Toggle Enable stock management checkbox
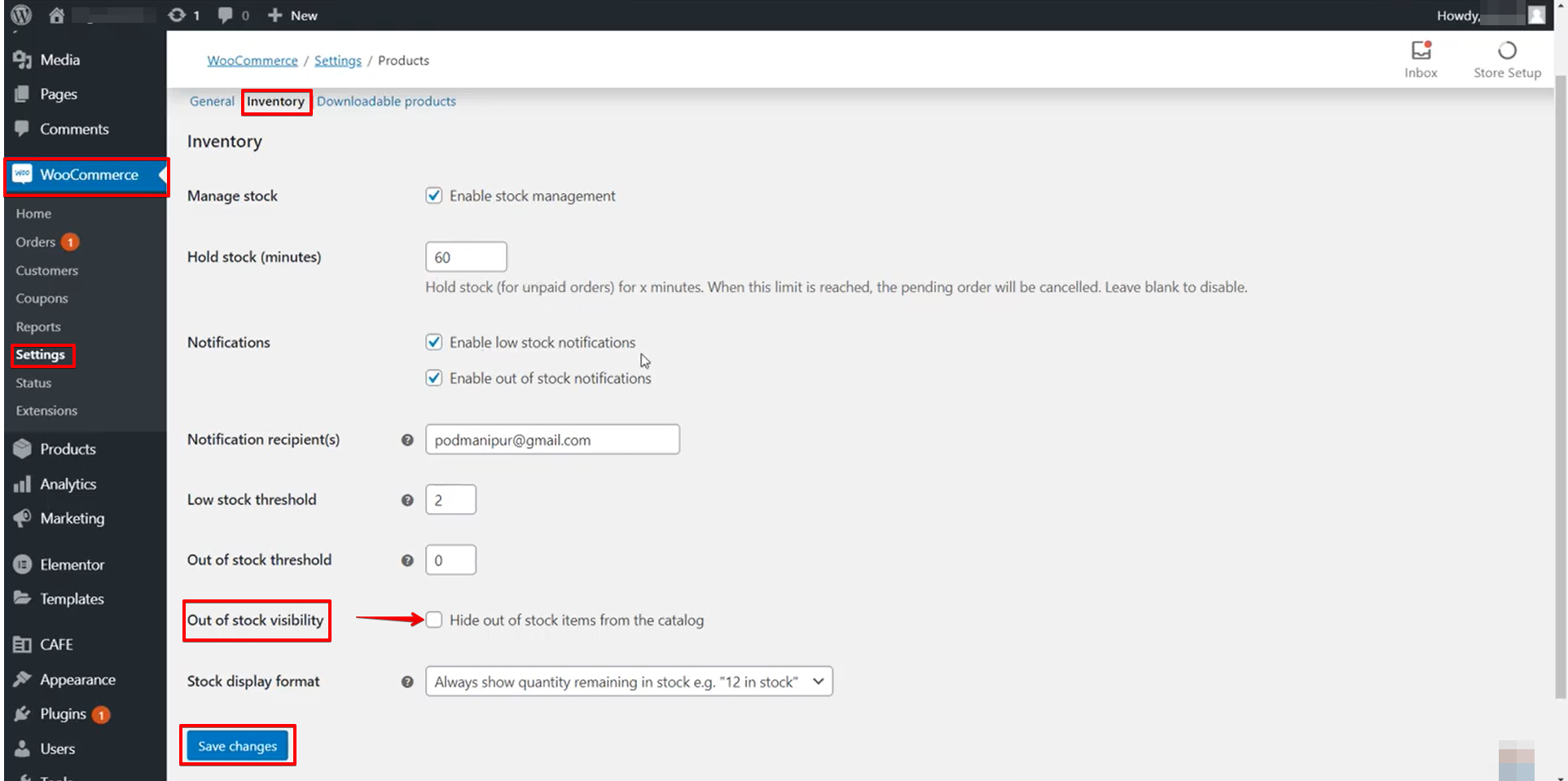Viewport: 1568px width, 781px height. [x=434, y=195]
